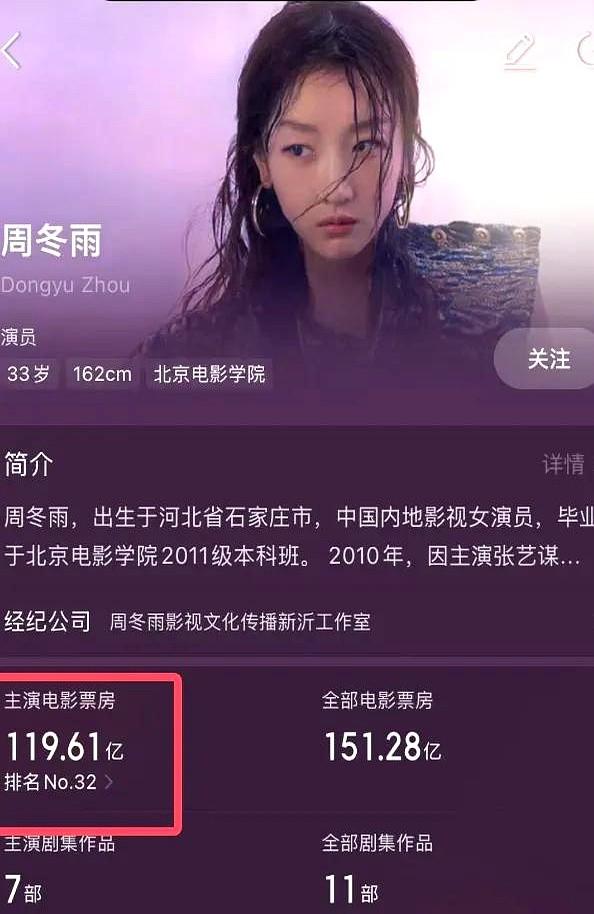The image size is (594, 914).
Task: Tap the actor name 周冬雨 title
Action: [51, 240]
